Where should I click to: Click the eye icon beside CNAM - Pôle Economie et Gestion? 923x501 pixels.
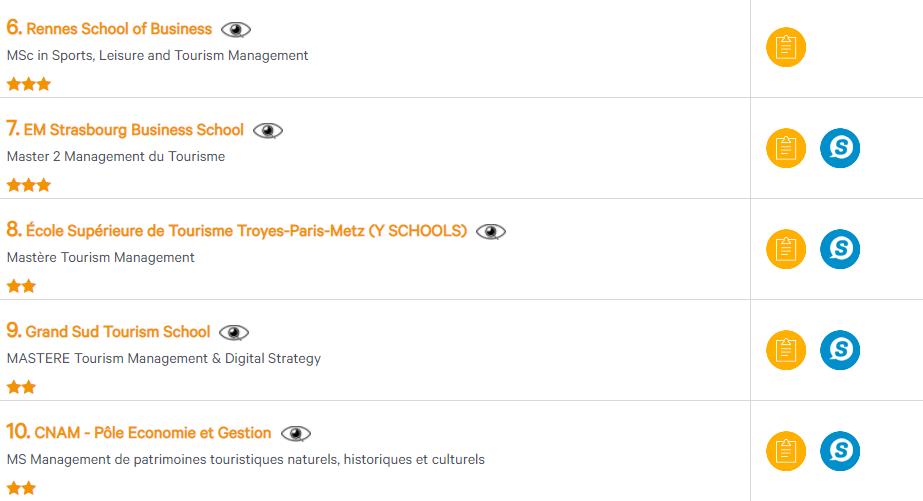coord(295,433)
